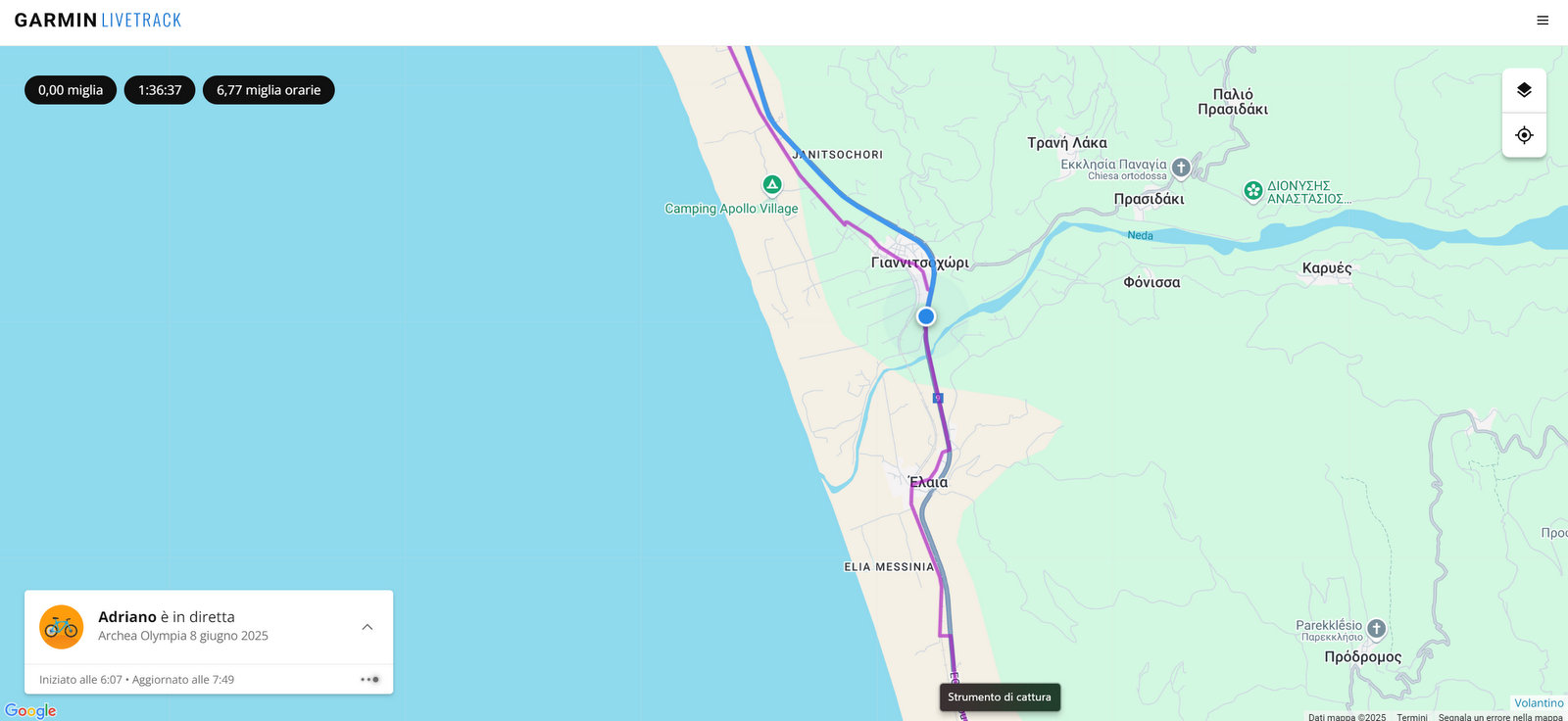Click the Parekklésio chapel marker
Screen dimensions: 1568x721
(1376, 628)
